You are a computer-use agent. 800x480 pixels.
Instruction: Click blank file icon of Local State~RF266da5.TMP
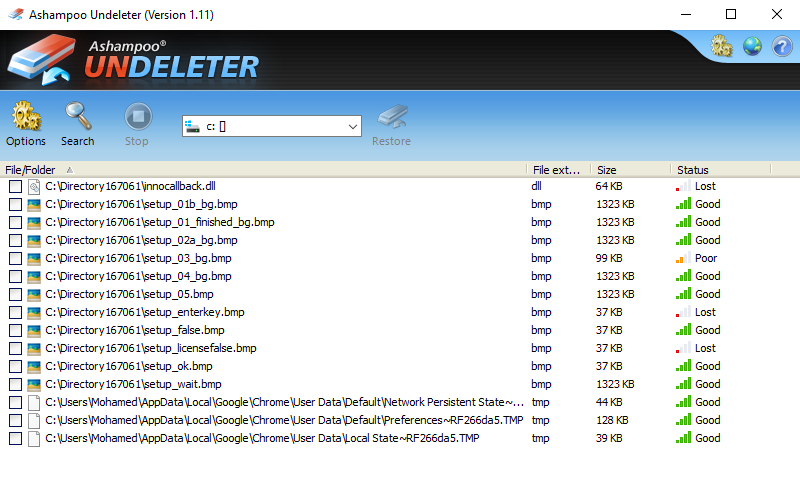point(34,439)
